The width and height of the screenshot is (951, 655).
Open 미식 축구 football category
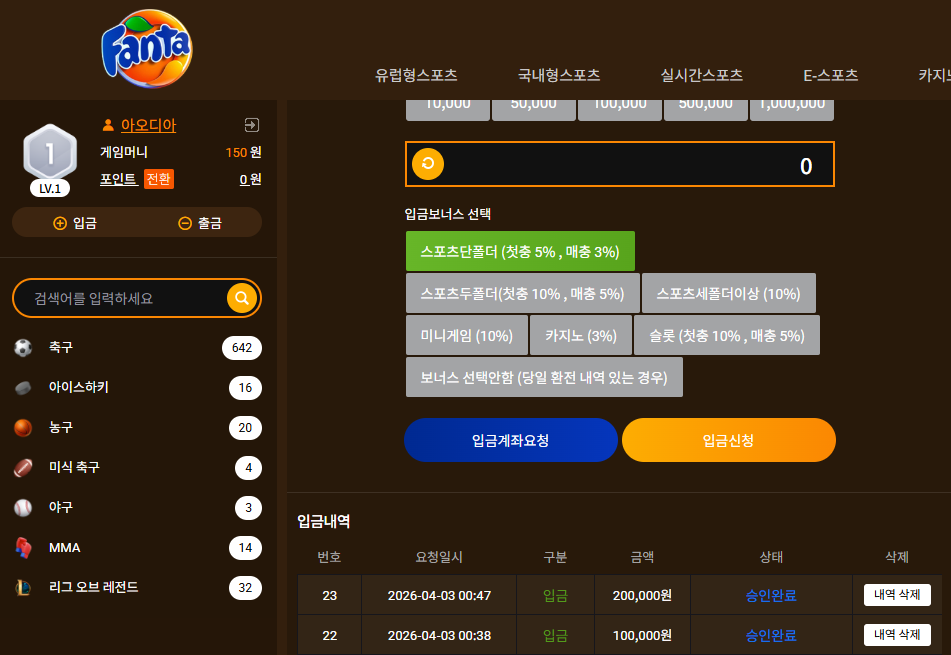pyautogui.click(x=137, y=468)
